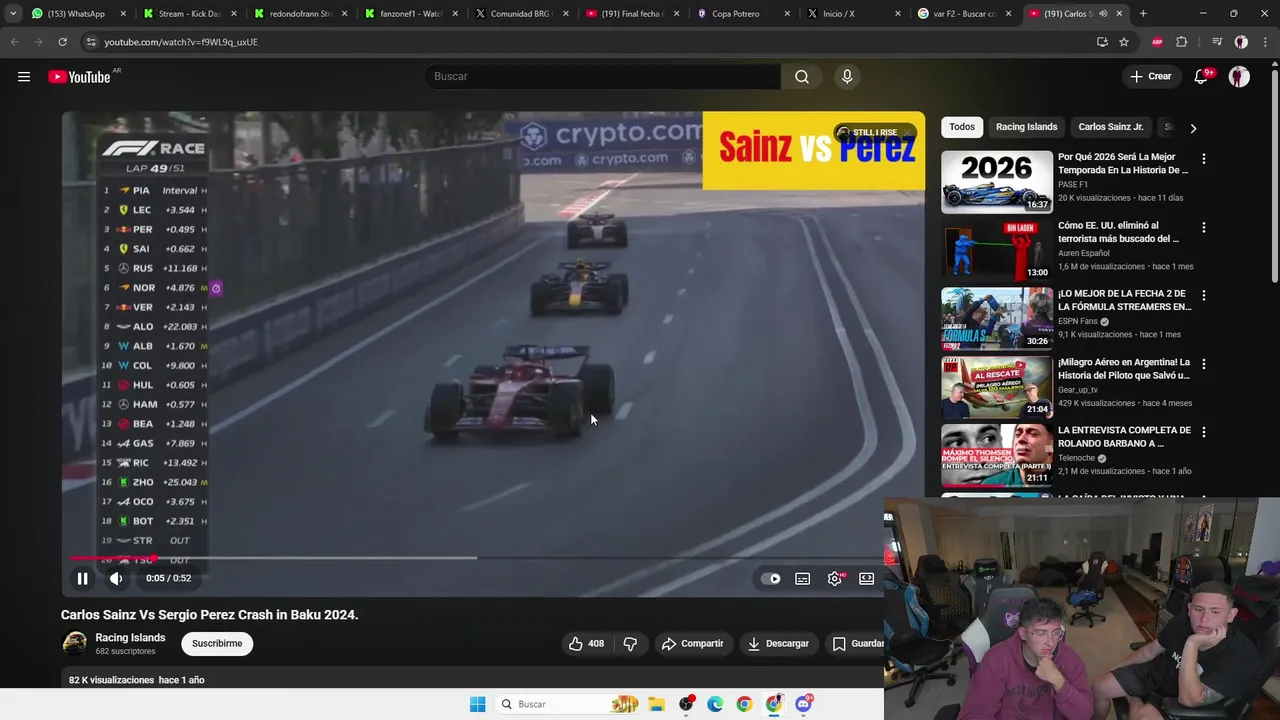Dislike the video with thumbs down
Screen dimensions: 1280x720
click(x=630, y=643)
